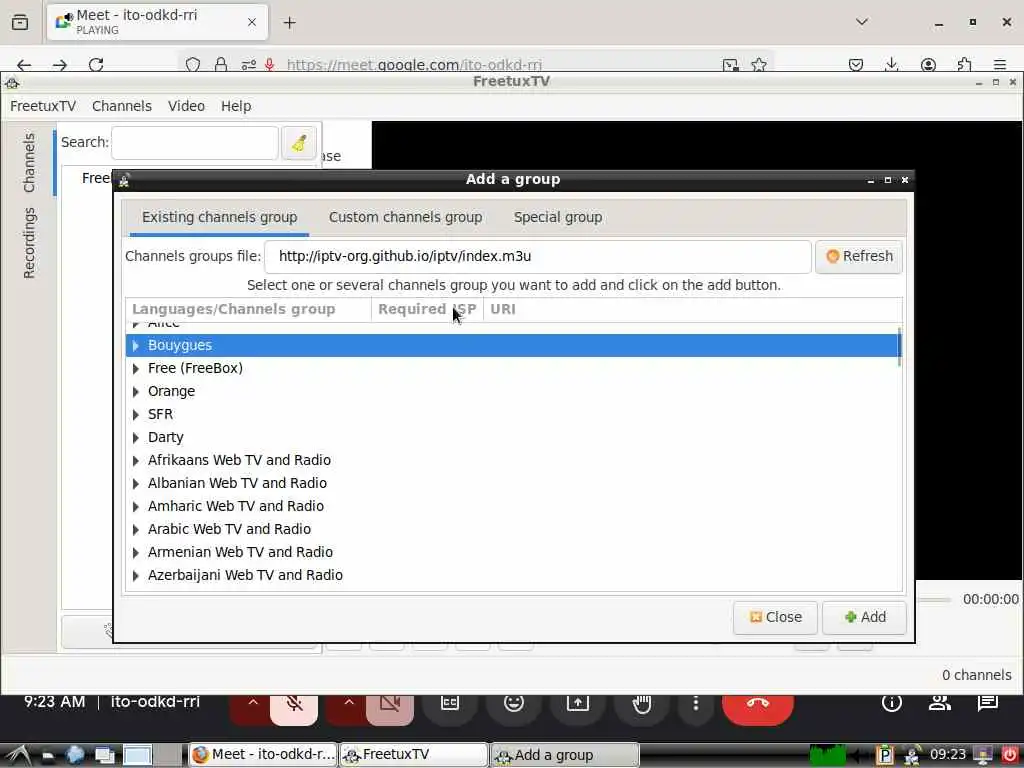Click the Search input field in FreetuxTV

195,142
